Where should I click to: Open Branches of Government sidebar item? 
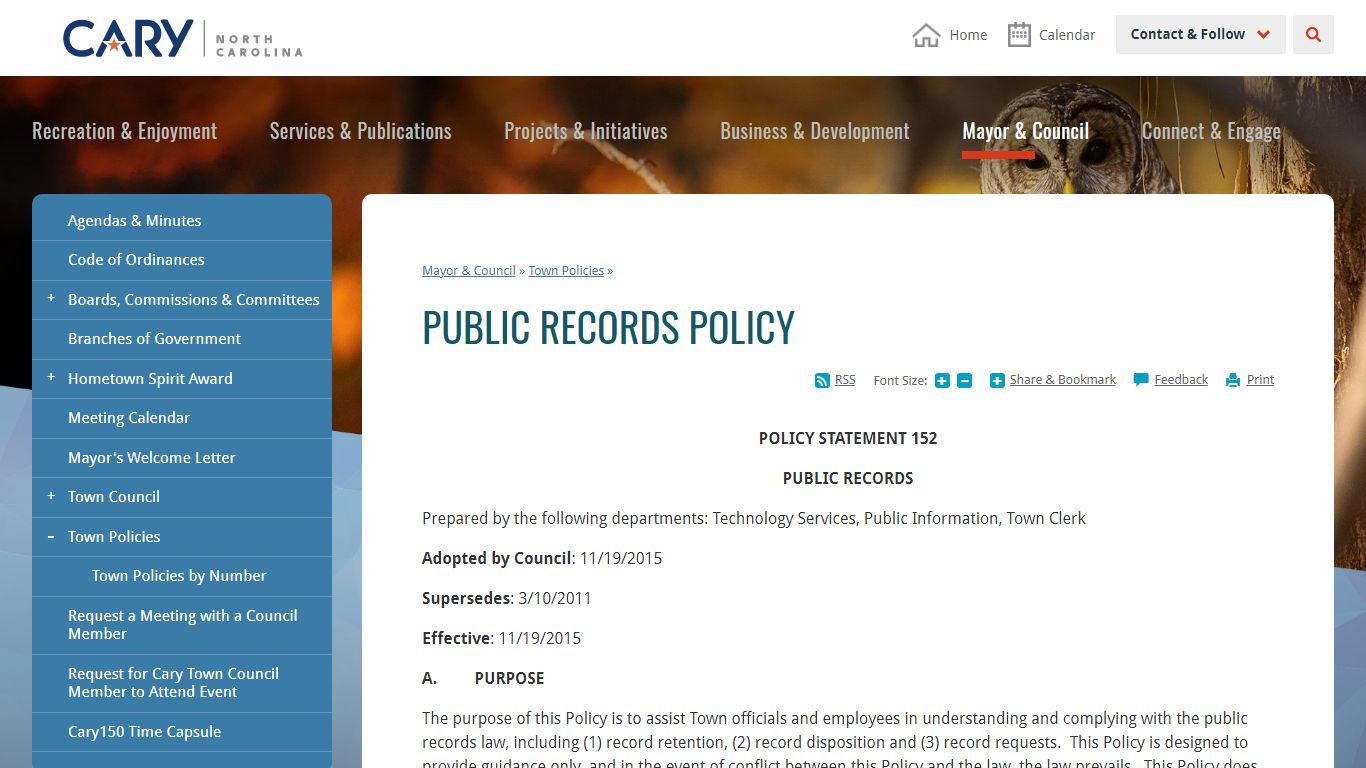pyautogui.click(x=182, y=339)
